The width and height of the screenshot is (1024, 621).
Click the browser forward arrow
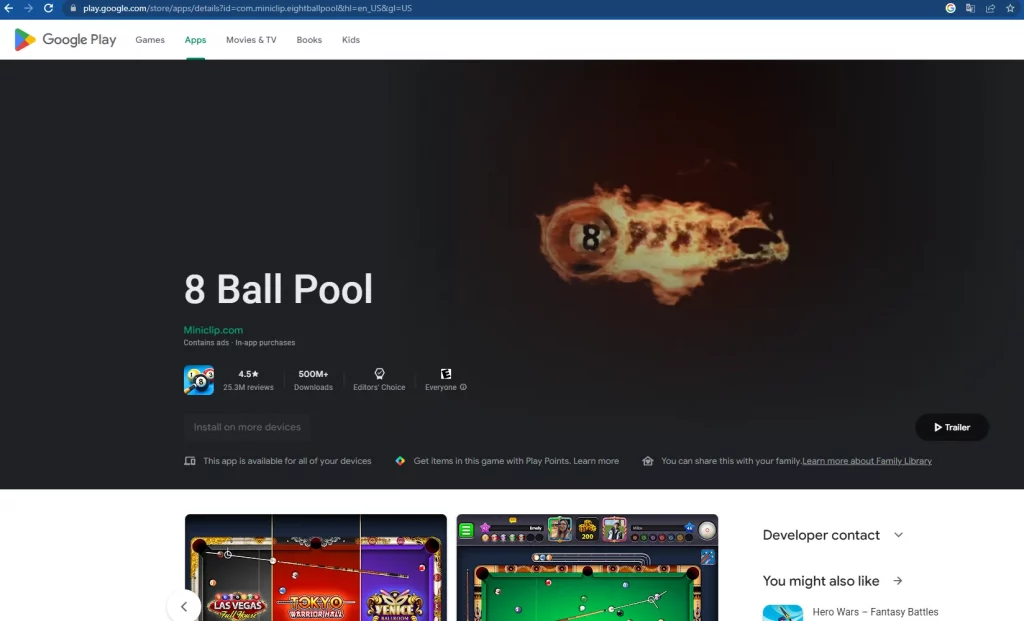[x=28, y=8]
